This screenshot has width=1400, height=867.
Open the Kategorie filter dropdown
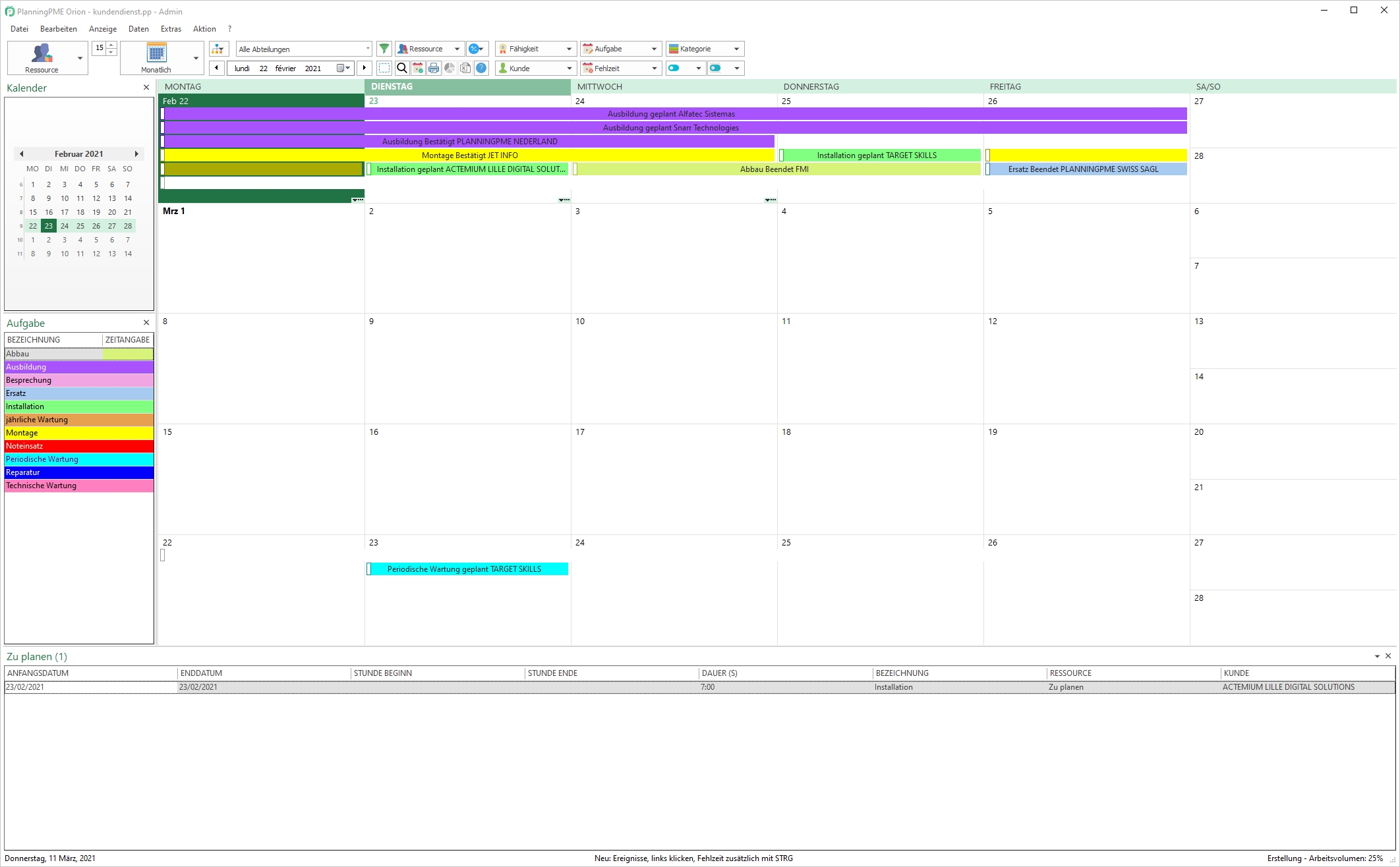point(705,49)
